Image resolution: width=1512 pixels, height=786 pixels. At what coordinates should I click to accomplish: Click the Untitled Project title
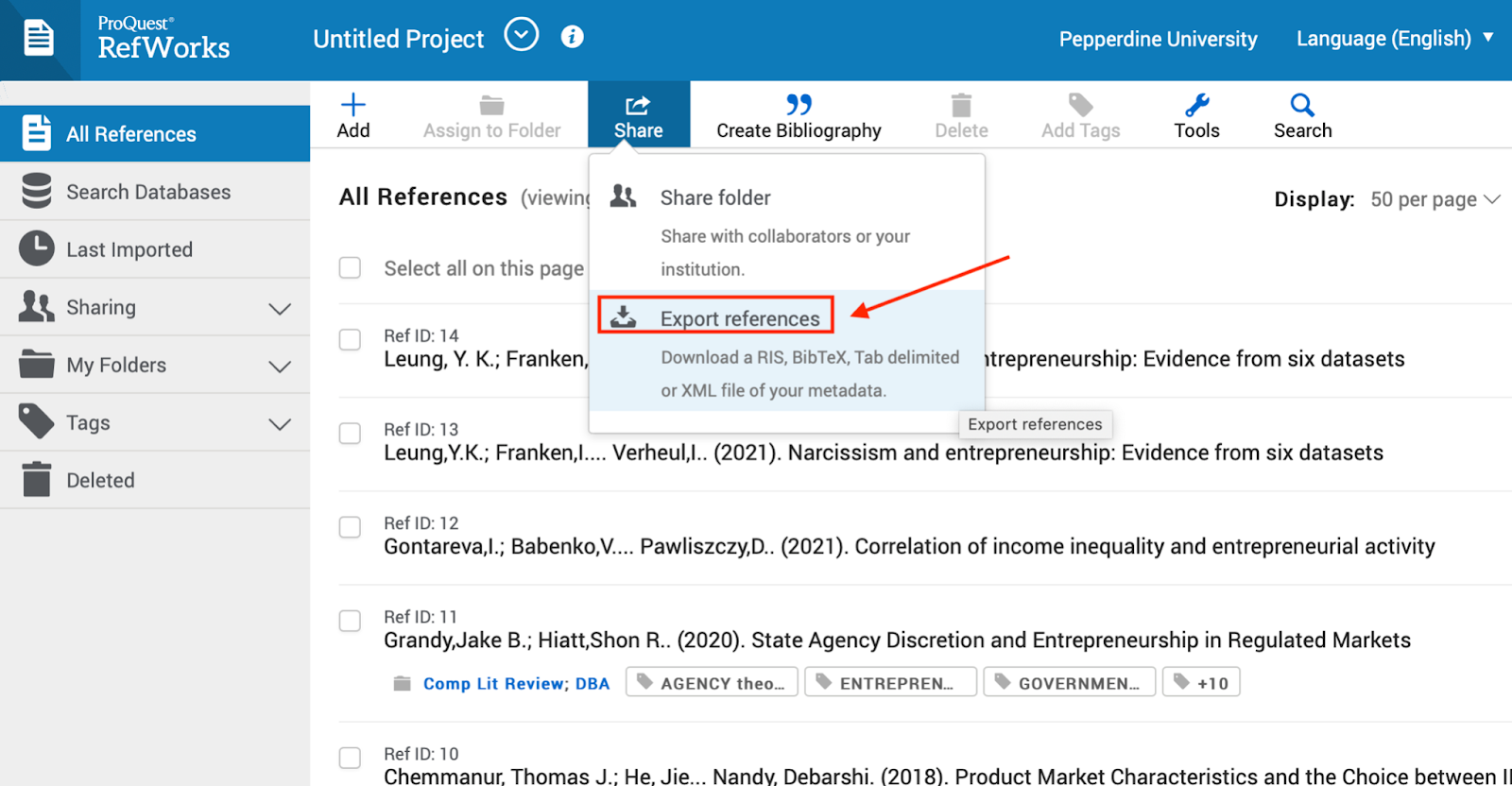coord(398,39)
